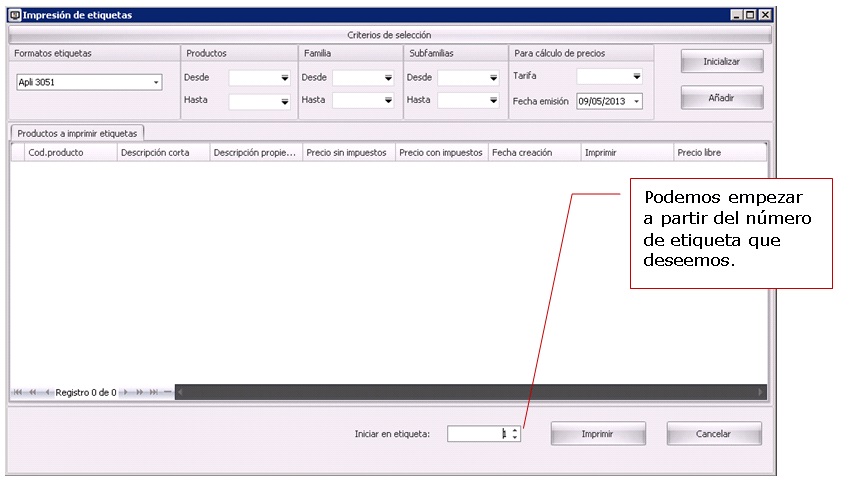This screenshot has width=851, height=481.
Task: Expand the Subfamilias Desde dropdown
Action: 492,77
